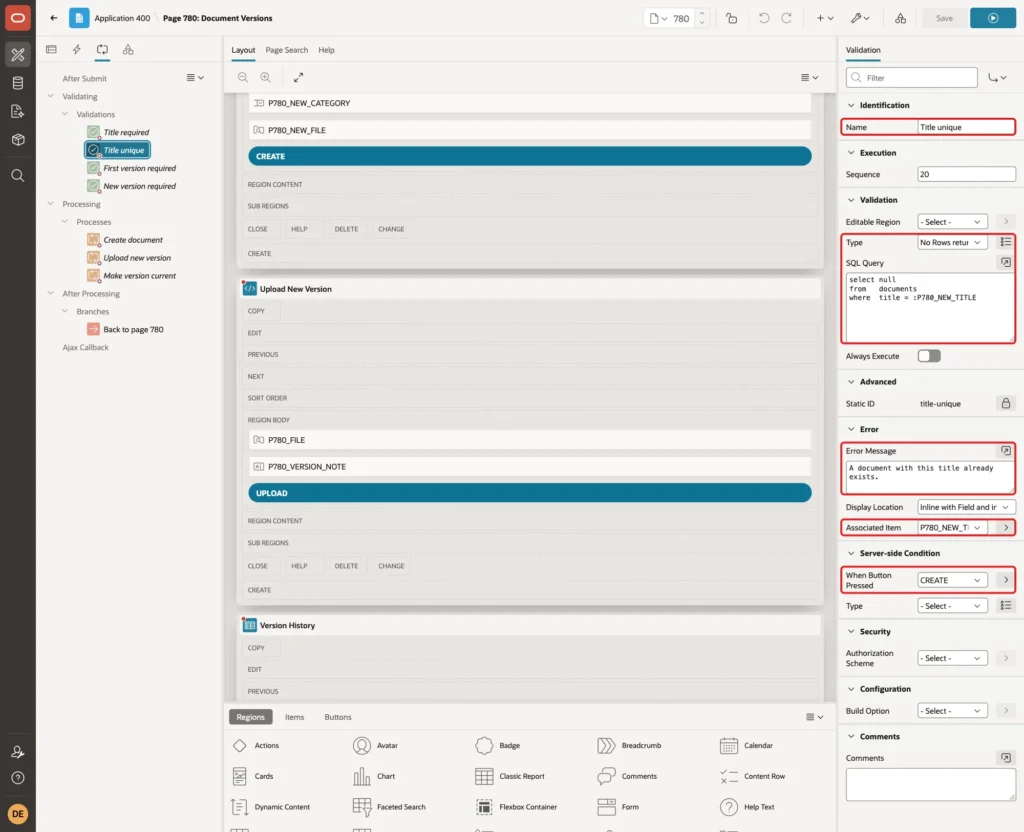Image resolution: width=1024 pixels, height=832 pixels.
Task: Go back using the left arrow
Action: pyautogui.click(x=54, y=18)
